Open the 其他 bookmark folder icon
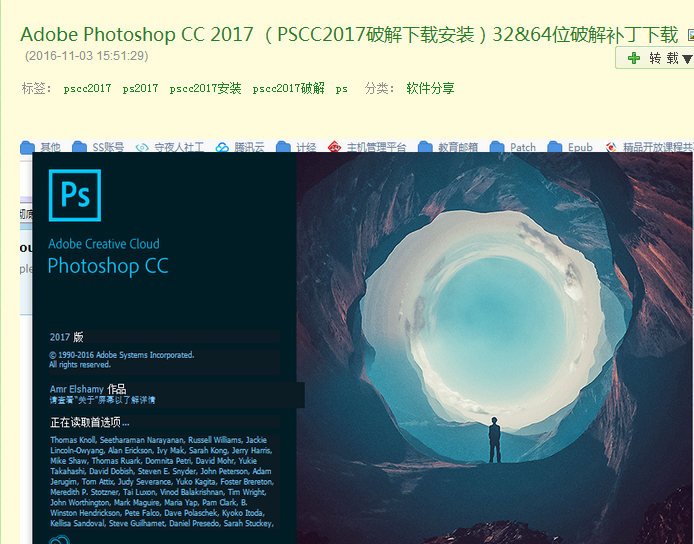 click(x=27, y=147)
